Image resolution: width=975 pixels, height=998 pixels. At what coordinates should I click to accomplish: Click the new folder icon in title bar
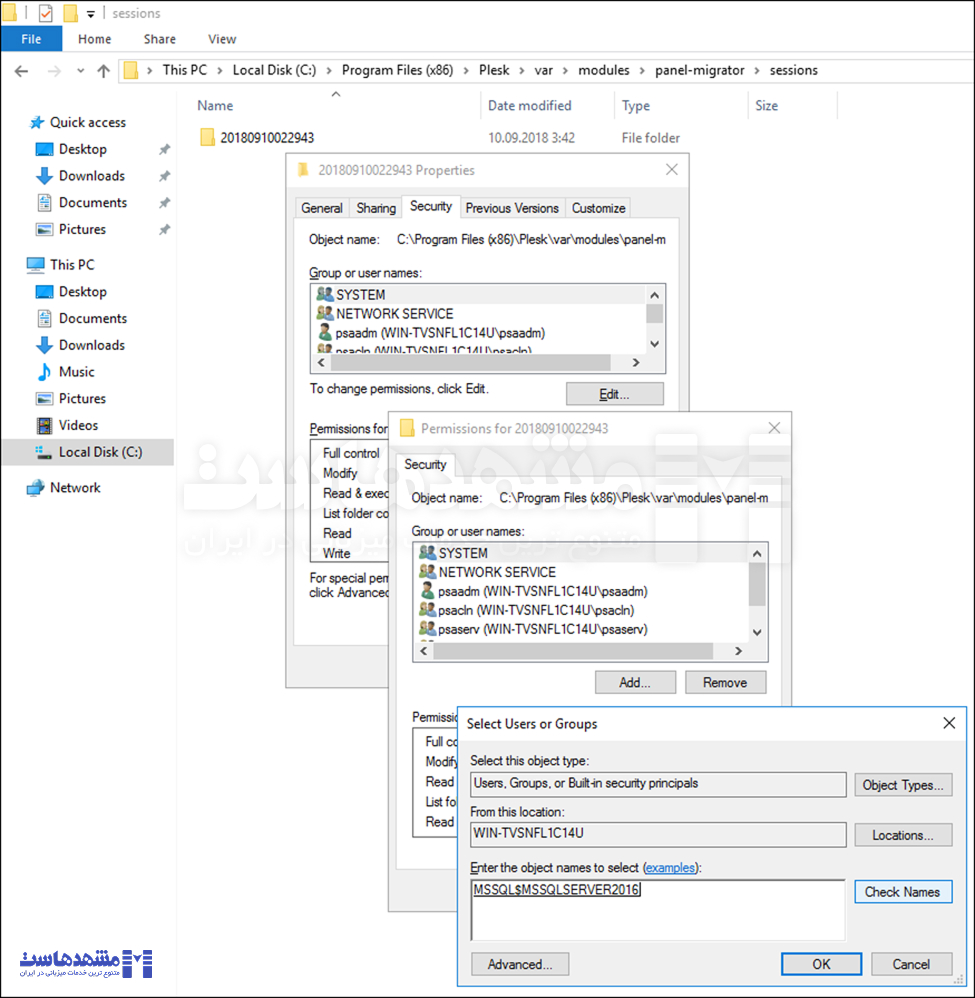70,13
